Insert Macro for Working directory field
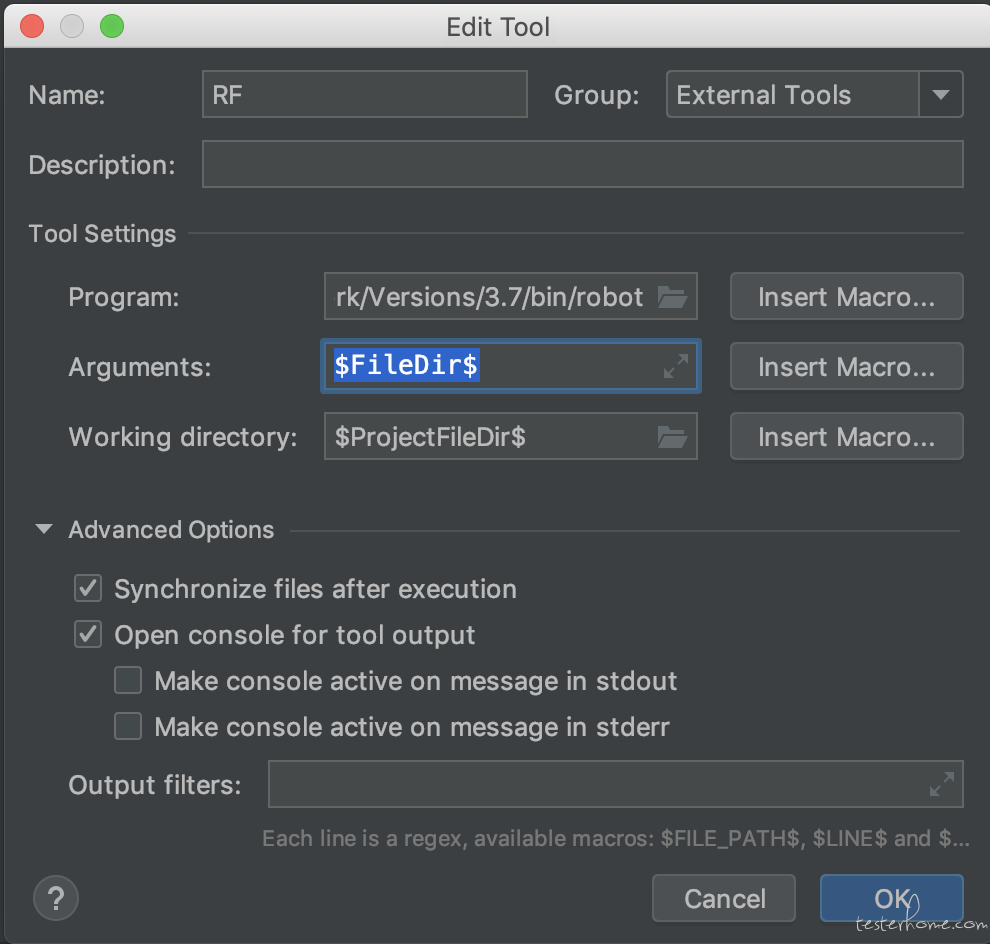 point(847,436)
